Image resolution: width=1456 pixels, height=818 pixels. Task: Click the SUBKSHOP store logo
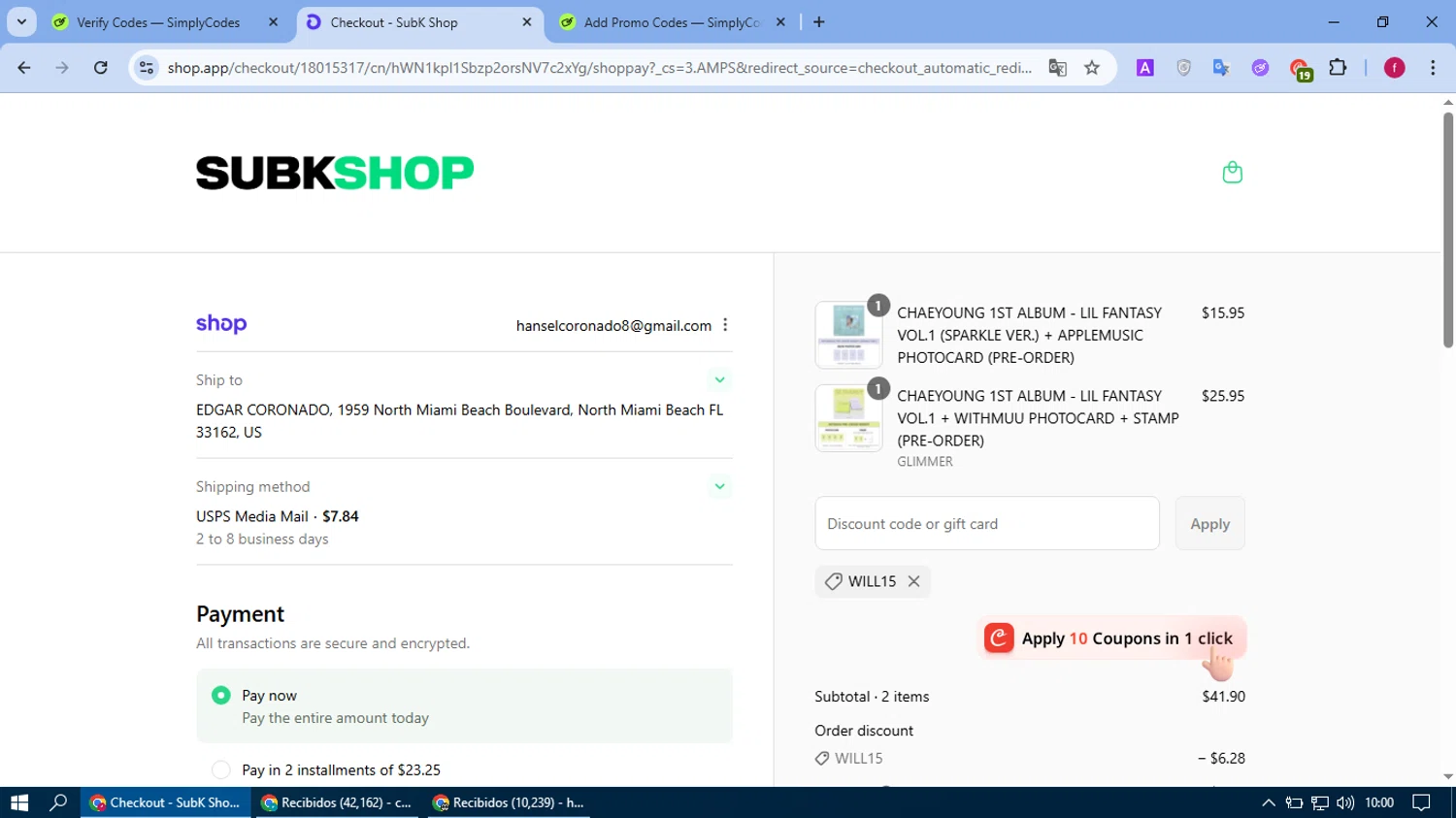[335, 173]
